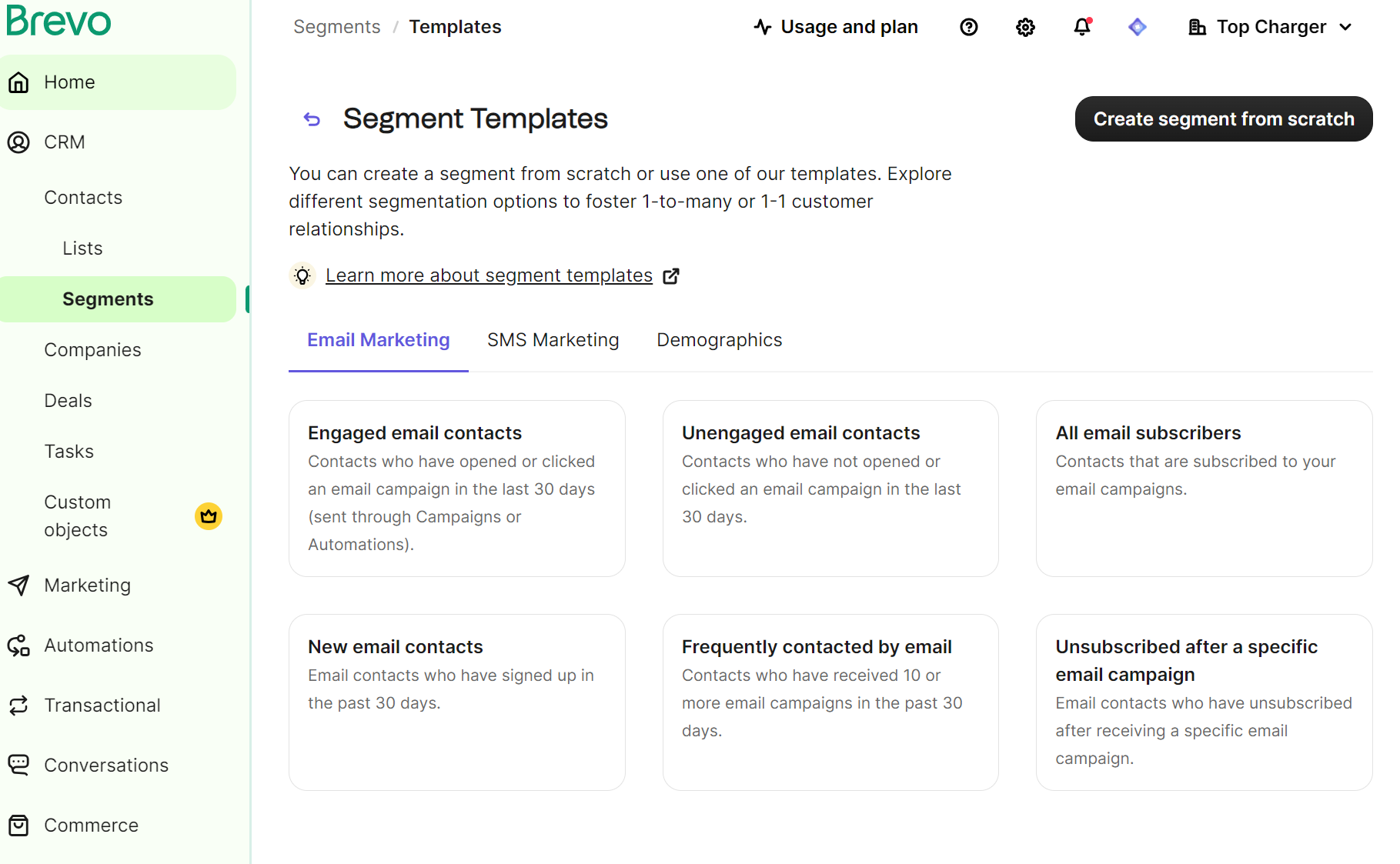Switch to the SMS Marketing tab
This screenshot has height=864, width=1400.
tap(553, 339)
